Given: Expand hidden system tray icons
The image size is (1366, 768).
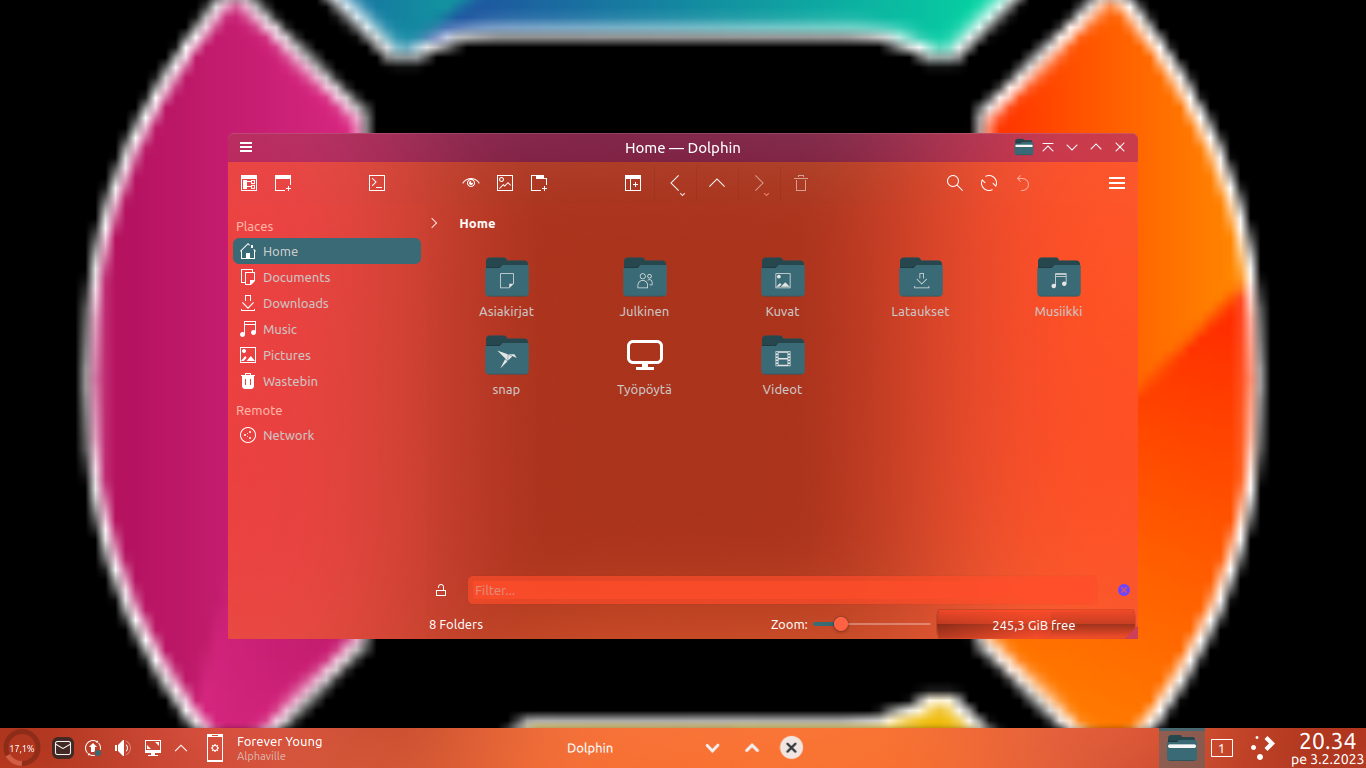Looking at the screenshot, I should coord(181,747).
